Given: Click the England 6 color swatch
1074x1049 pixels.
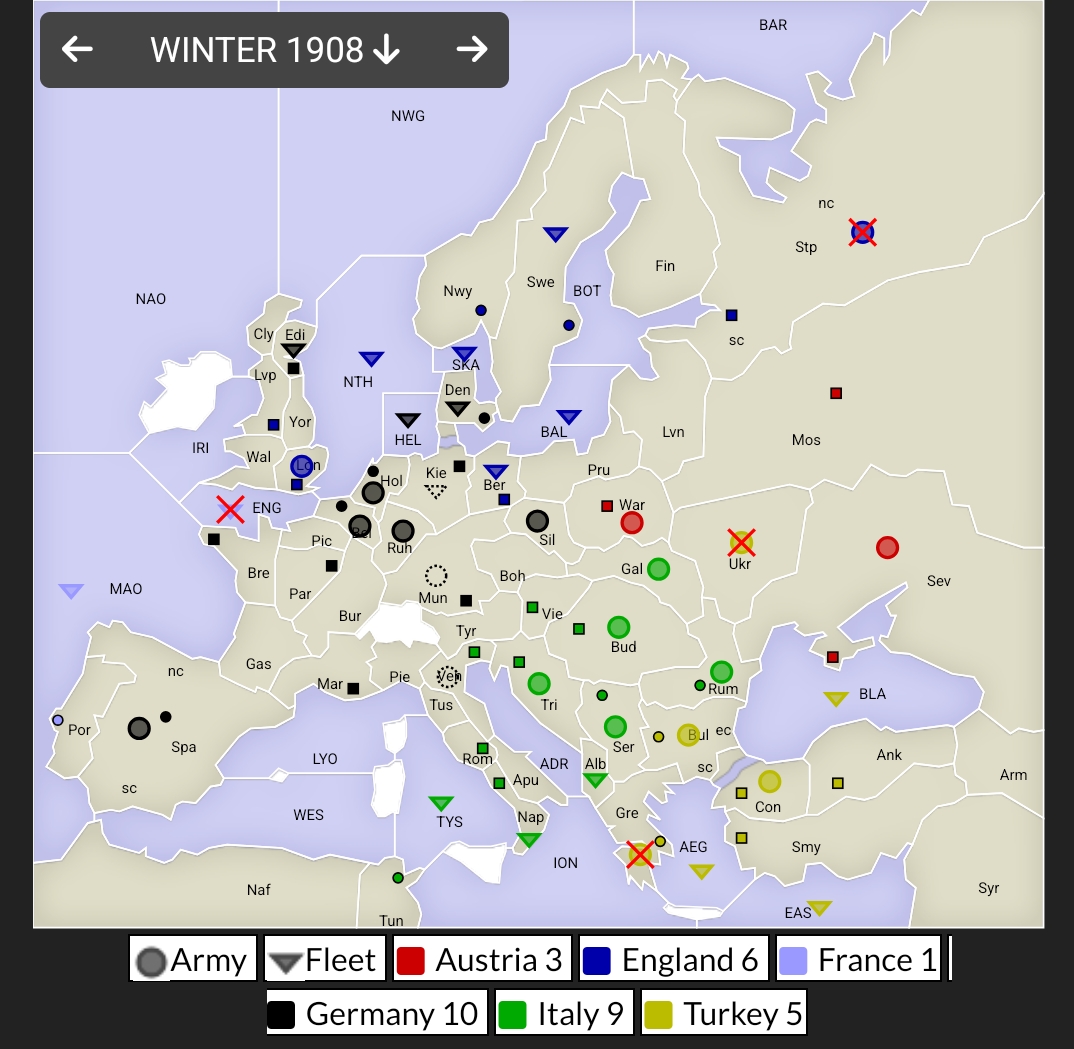Looking at the screenshot, I should [x=597, y=960].
